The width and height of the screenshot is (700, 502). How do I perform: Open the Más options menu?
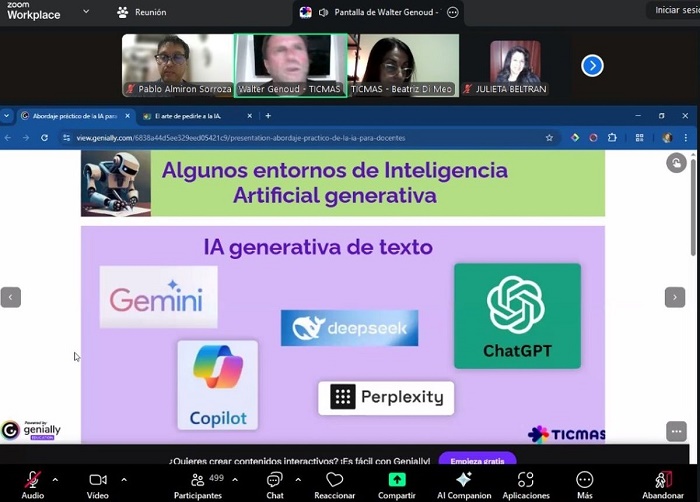(x=585, y=481)
